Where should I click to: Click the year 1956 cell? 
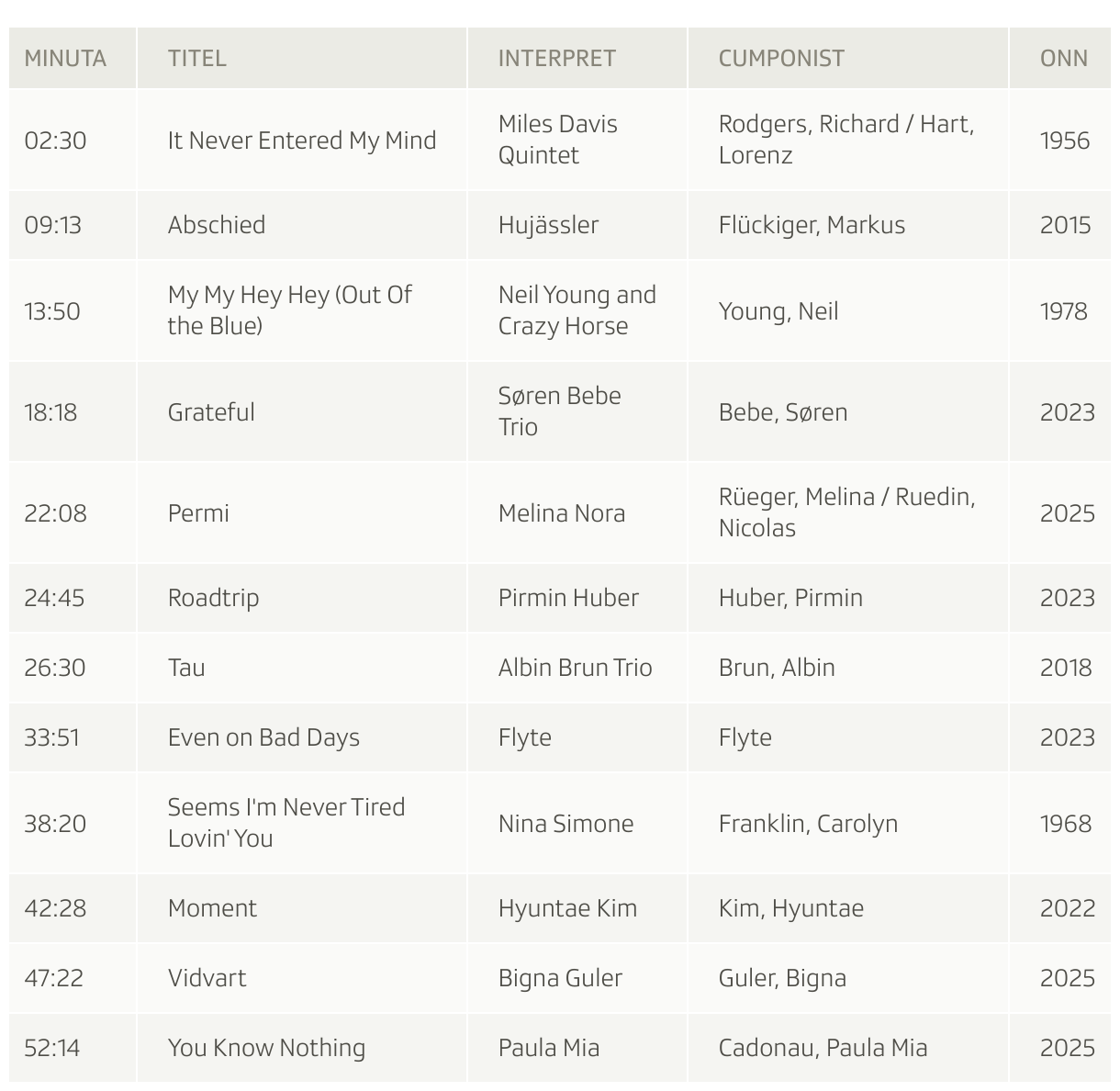[1064, 141]
